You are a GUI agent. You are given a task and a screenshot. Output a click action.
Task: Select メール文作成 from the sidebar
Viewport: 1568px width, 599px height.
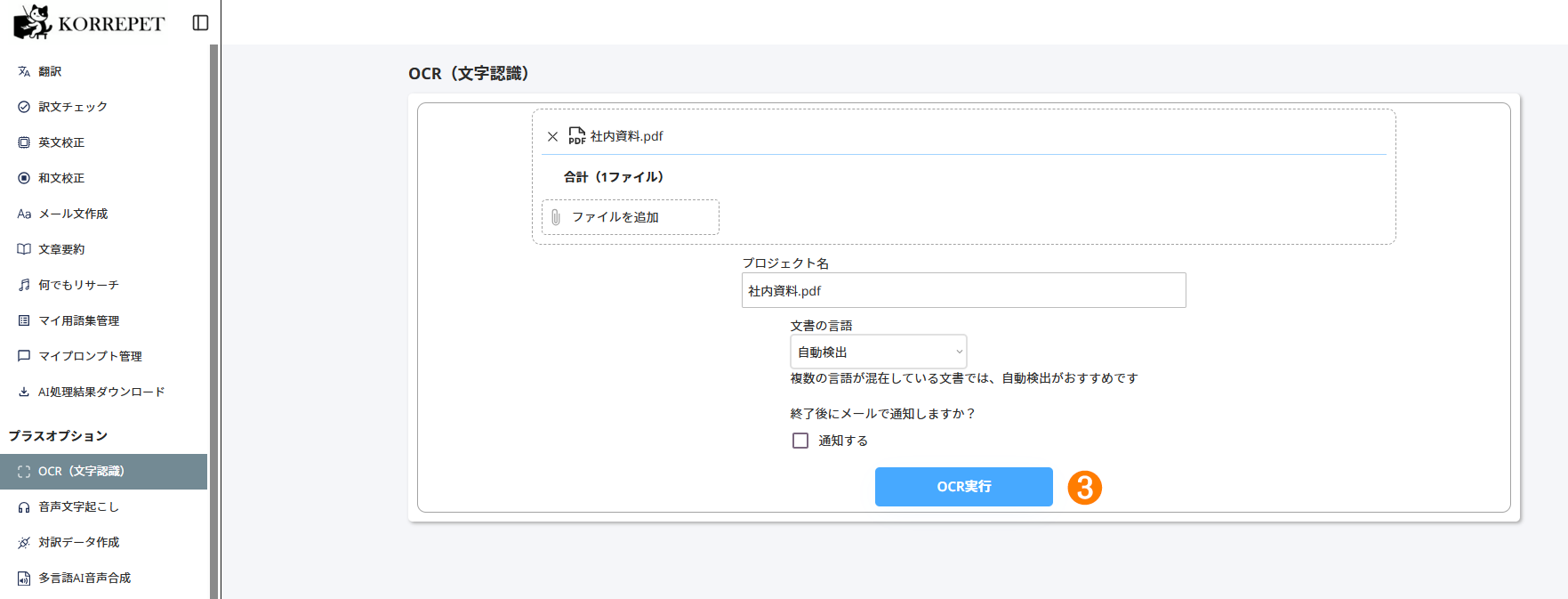103,214
